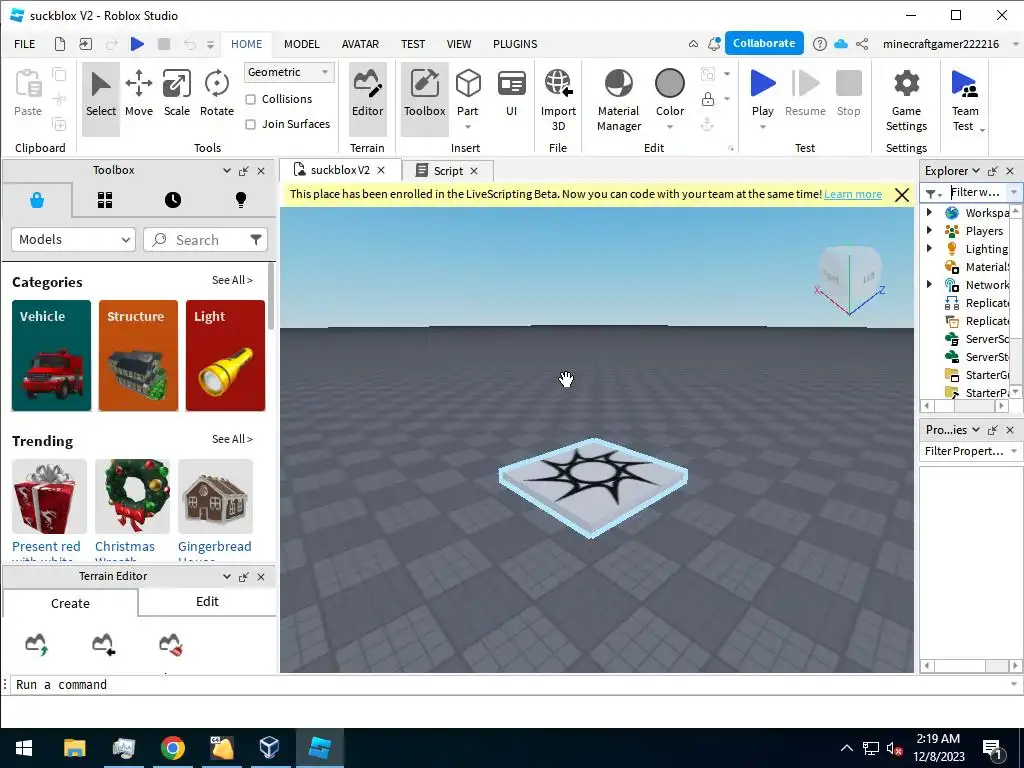Dismiss the LiveScripting Beta banner
The height and width of the screenshot is (768, 1024).
coord(901,195)
